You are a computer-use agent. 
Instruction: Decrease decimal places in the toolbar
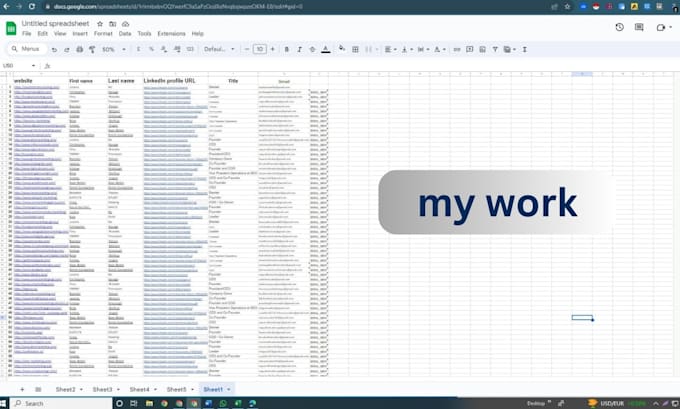click(x=164, y=49)
